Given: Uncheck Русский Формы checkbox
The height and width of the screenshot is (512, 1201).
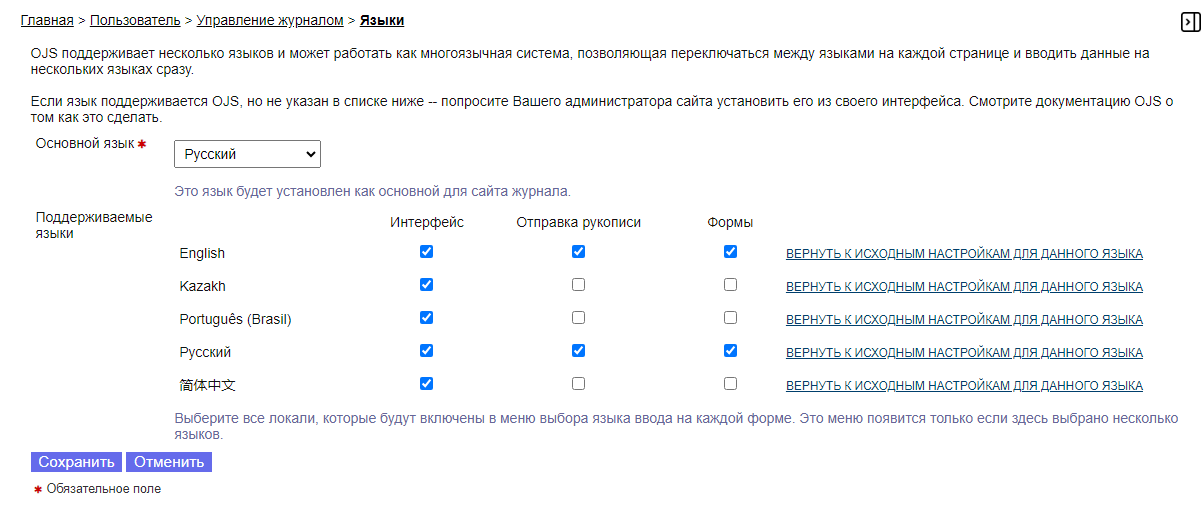Looking at the screenshot, I should [730, 351].
